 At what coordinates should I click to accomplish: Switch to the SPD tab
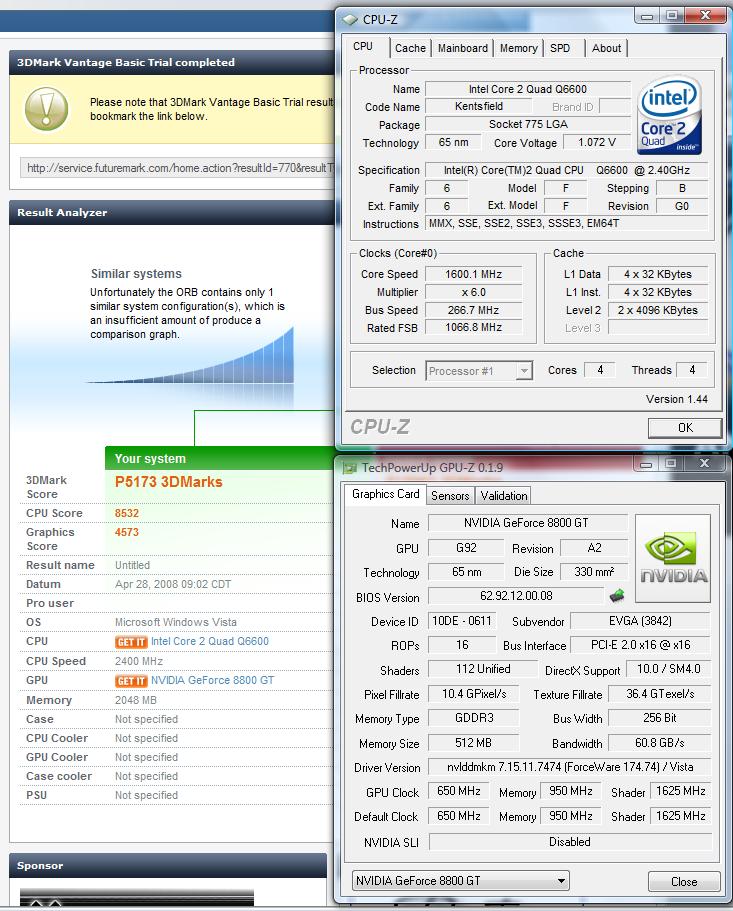[560, 48]
